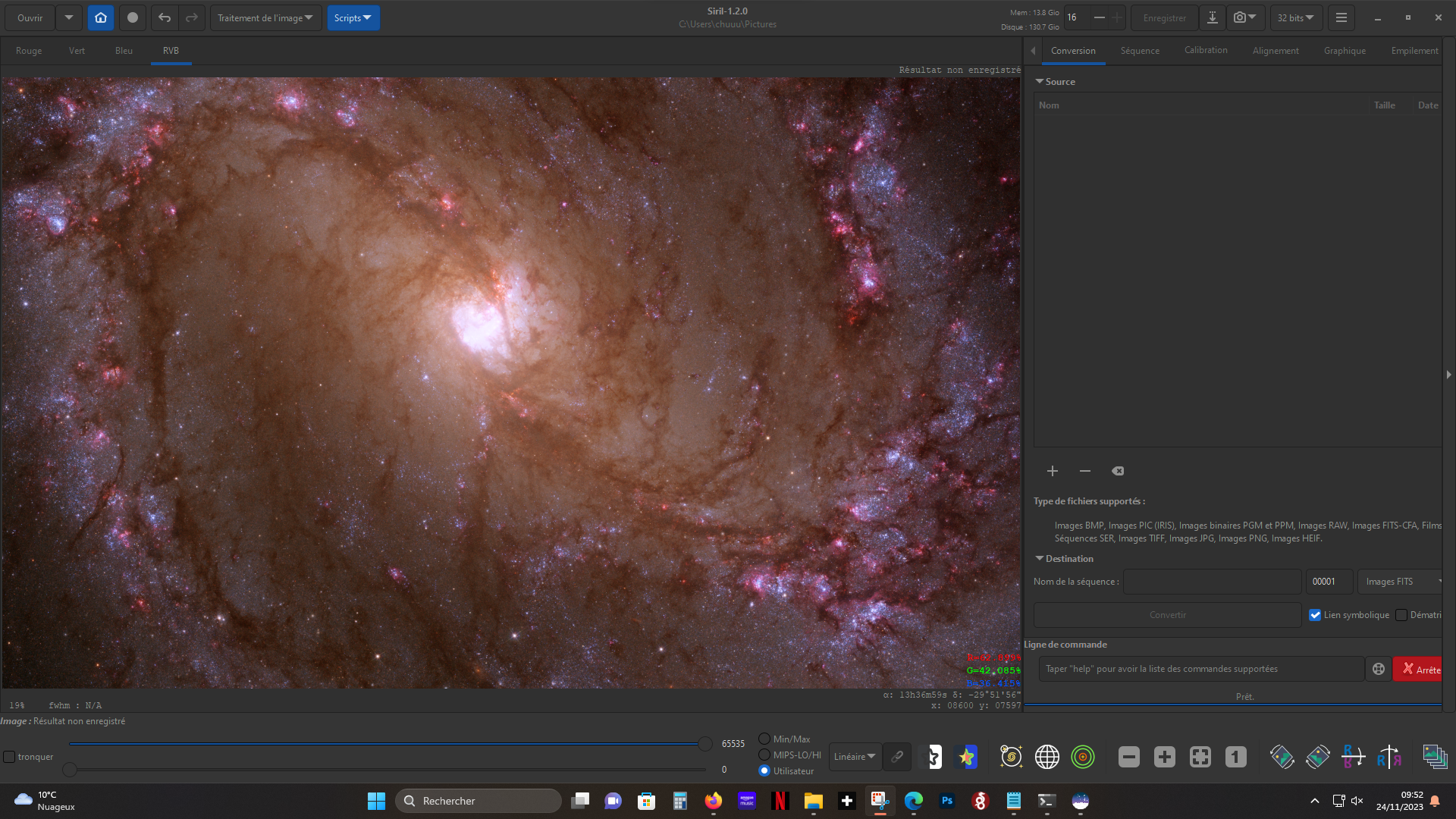
Task: Mirror image vertically icon
Action: (x=1354, y=756)
